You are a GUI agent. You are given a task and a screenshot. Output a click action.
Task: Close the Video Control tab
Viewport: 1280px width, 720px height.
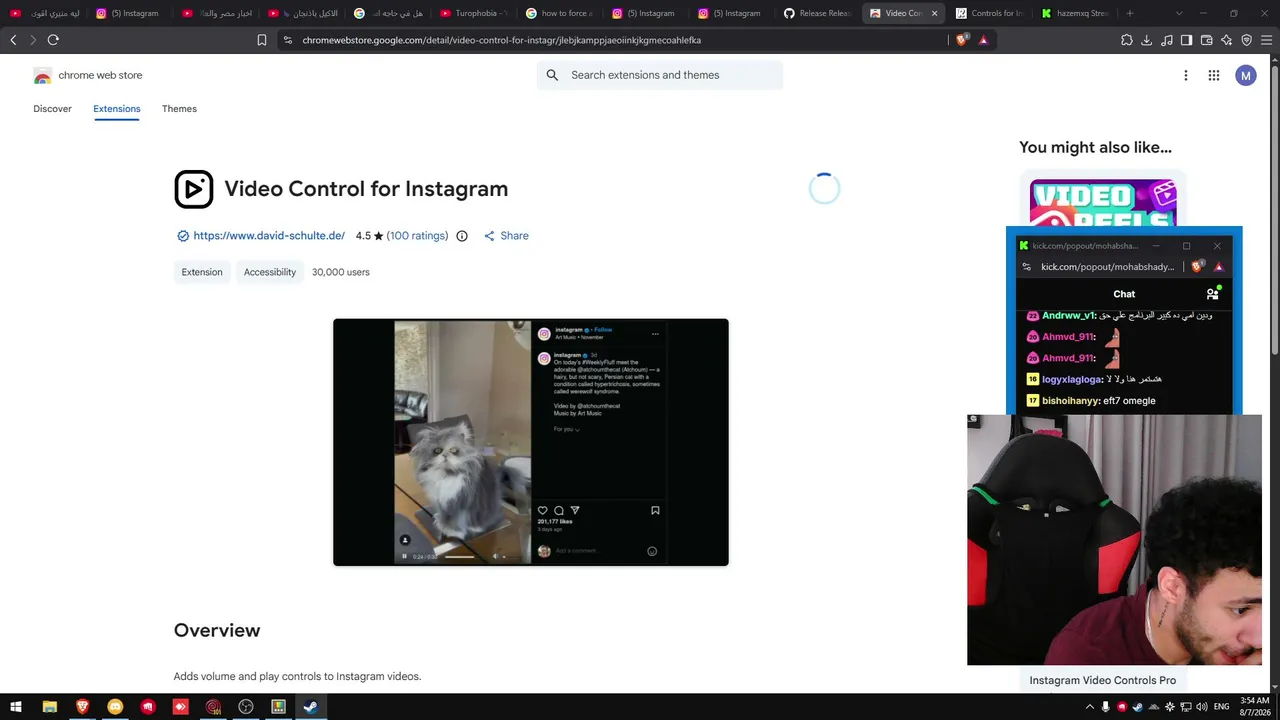point(935,13)
